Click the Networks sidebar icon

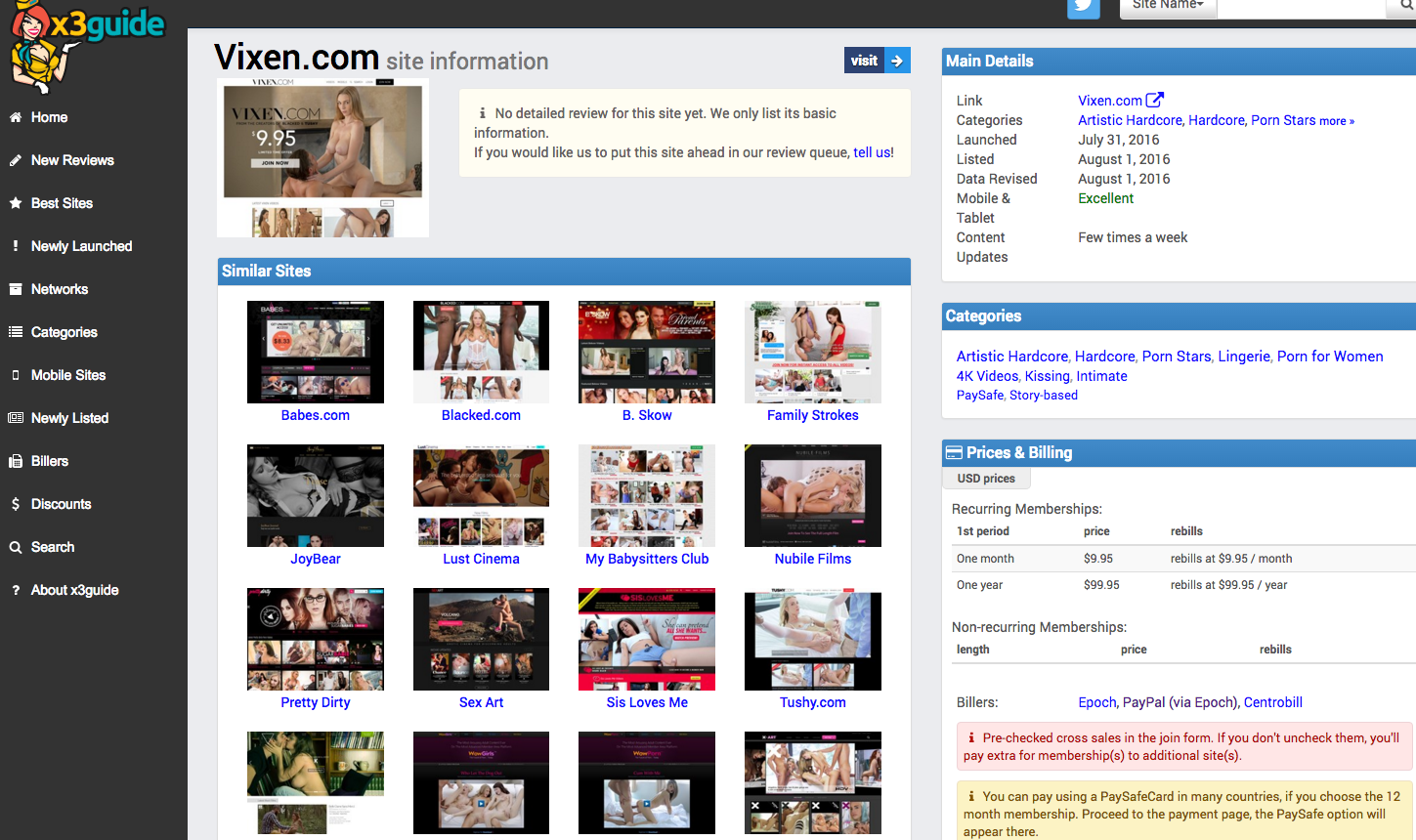pos(16,289)
